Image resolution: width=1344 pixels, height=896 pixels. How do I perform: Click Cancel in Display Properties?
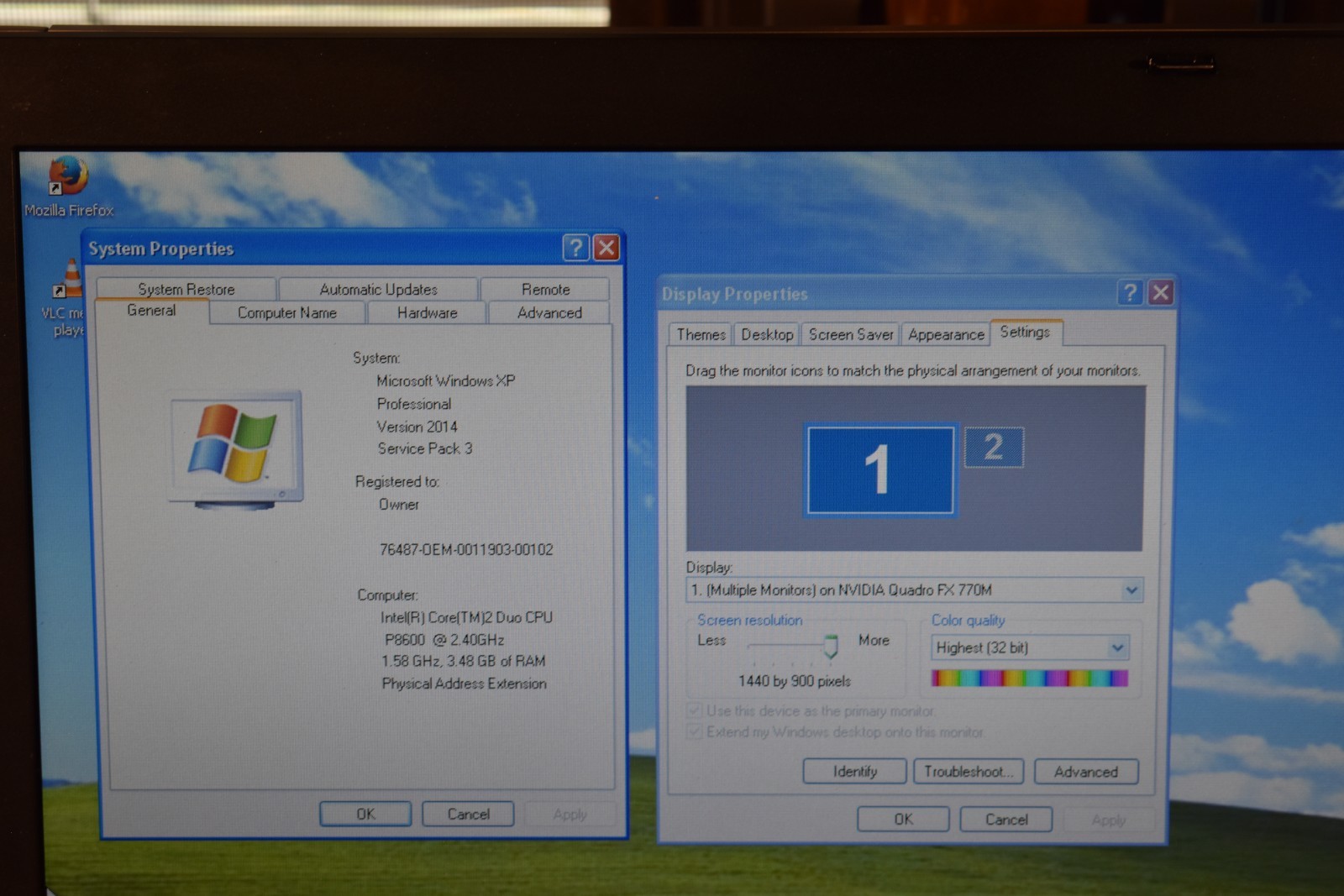tap(1006, 819)
